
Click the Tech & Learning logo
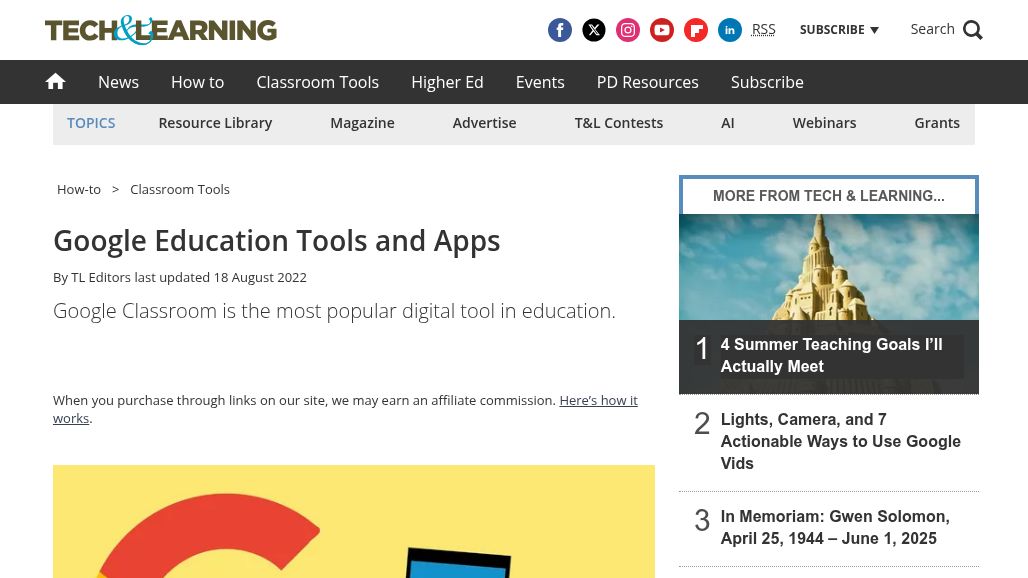[161, 30]
